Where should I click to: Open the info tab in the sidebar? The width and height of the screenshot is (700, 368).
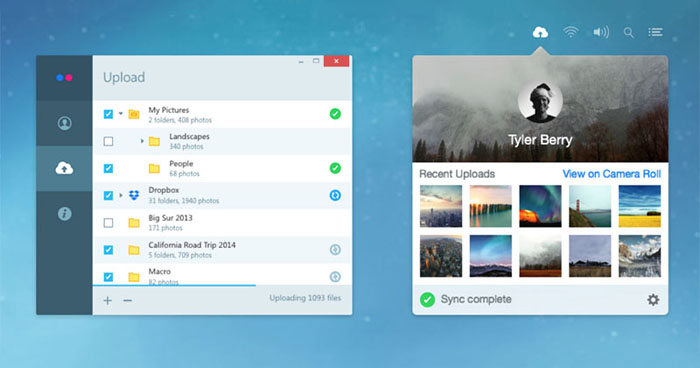point(64,214)
